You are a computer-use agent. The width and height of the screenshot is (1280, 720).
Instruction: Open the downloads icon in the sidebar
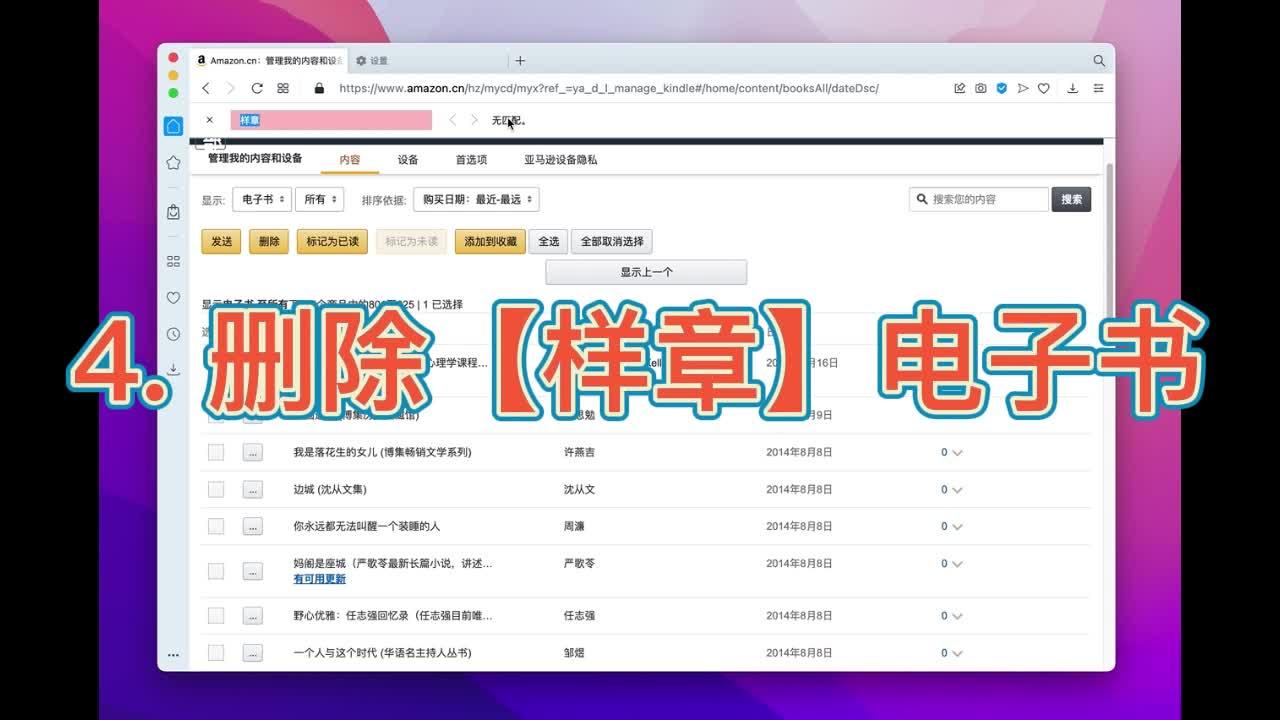173,369
